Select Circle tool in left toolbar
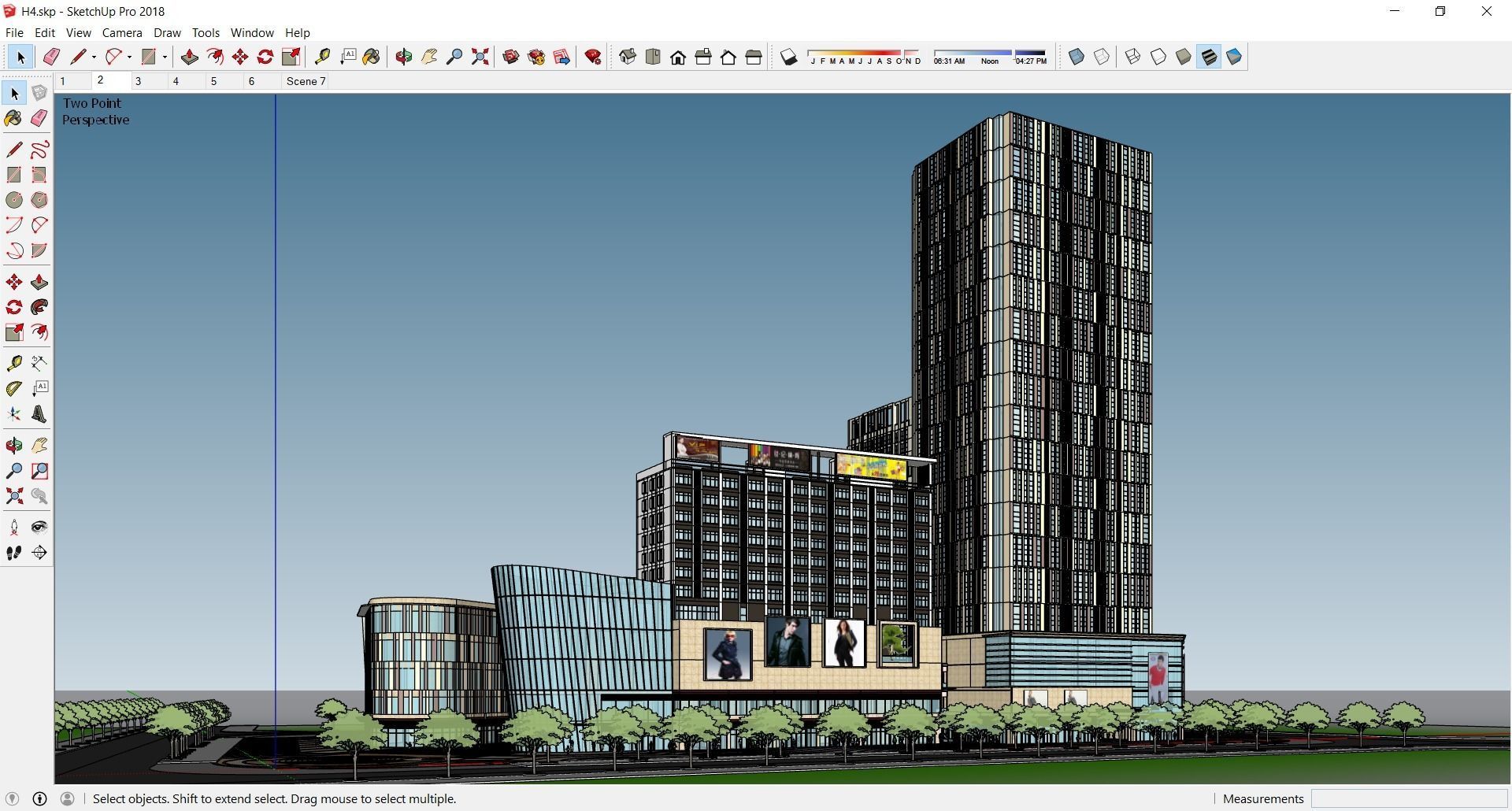This screenshot has height=811, width=1512. (14, 200)
